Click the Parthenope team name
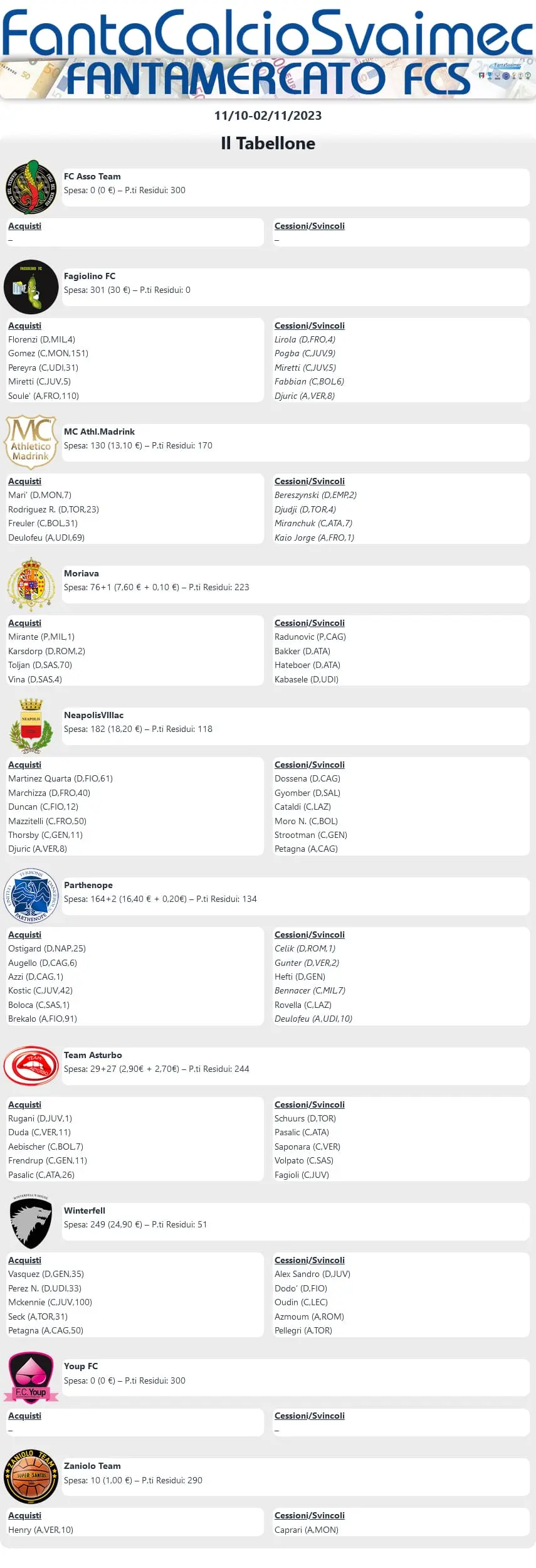The width and height of the screenshot is (536, 1568). [x=88, y=885]
